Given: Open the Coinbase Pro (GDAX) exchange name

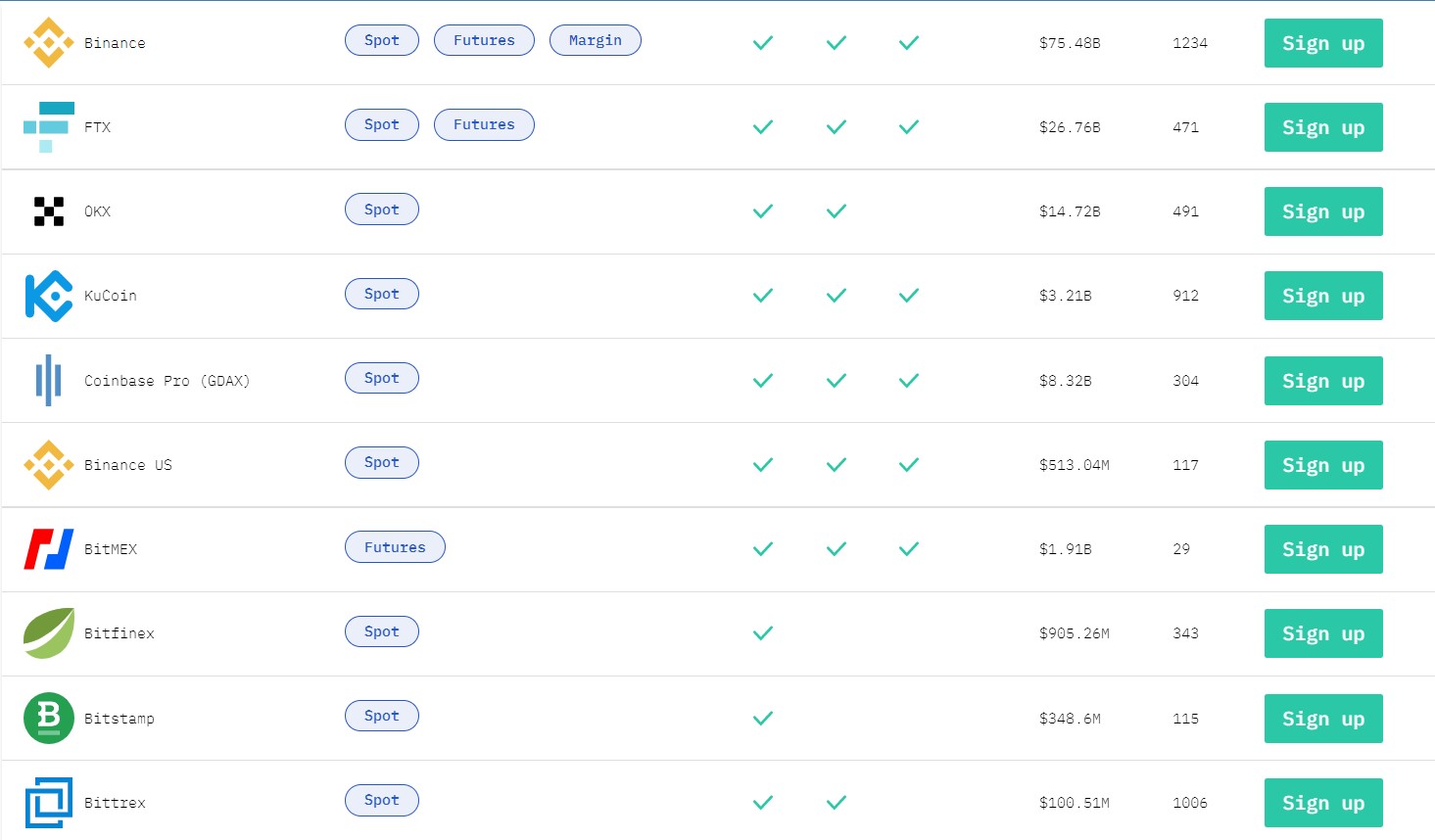Looking at the screenshot, I should (x=167, y=381).
